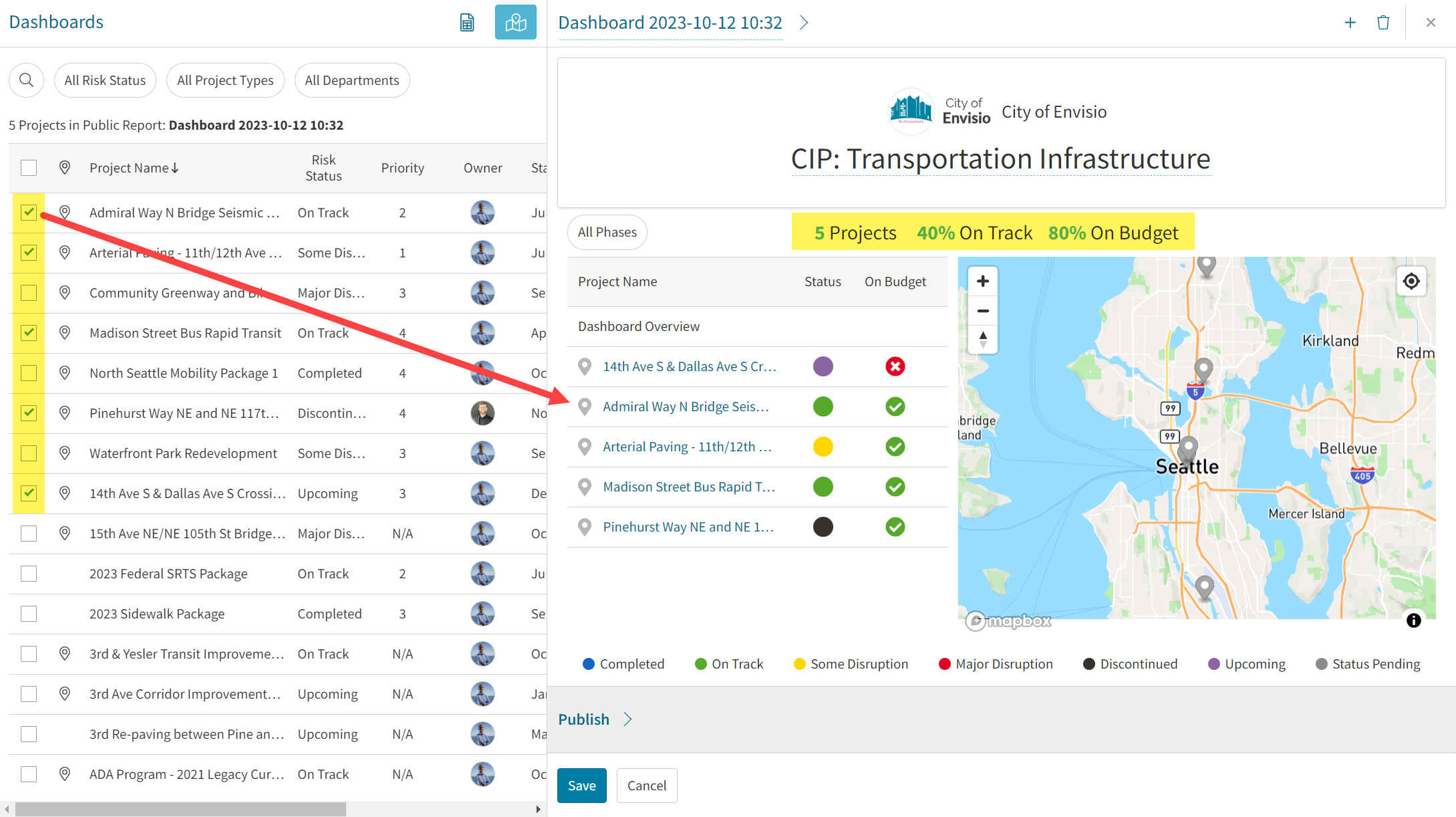Open the All Departments filter
The image size is (1456, 817).
pos(352,80)
